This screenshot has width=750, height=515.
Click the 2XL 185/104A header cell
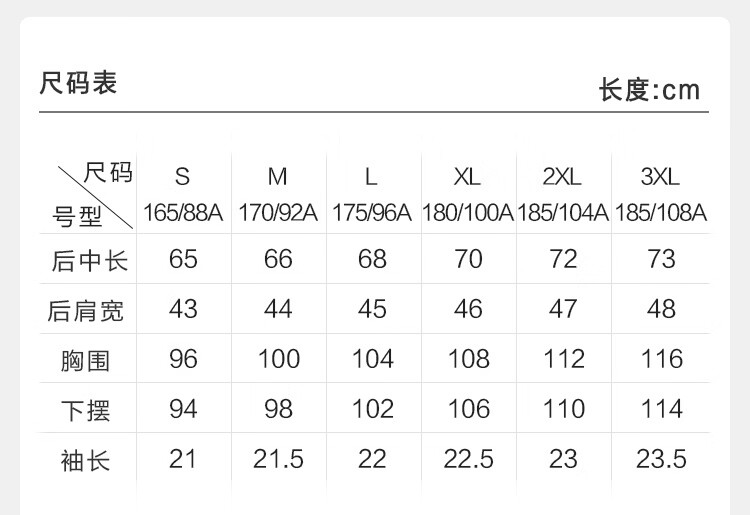[563, 194]
